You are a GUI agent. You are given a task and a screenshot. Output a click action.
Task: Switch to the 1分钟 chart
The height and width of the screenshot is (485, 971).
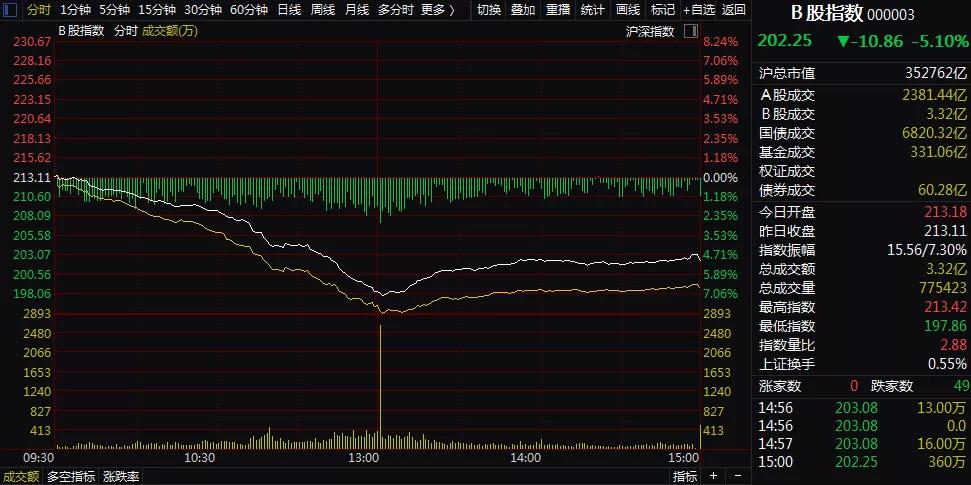click(x=75, y=10)
